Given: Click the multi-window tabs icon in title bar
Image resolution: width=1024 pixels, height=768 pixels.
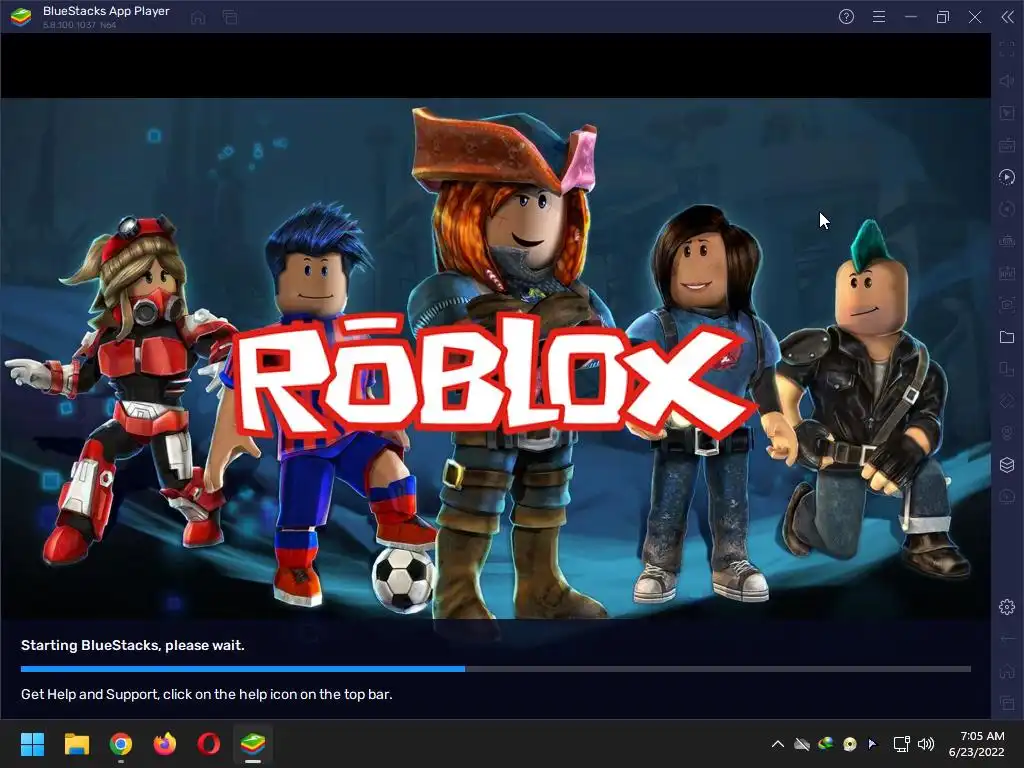Looking at the screenshot, I should [230, 18].
